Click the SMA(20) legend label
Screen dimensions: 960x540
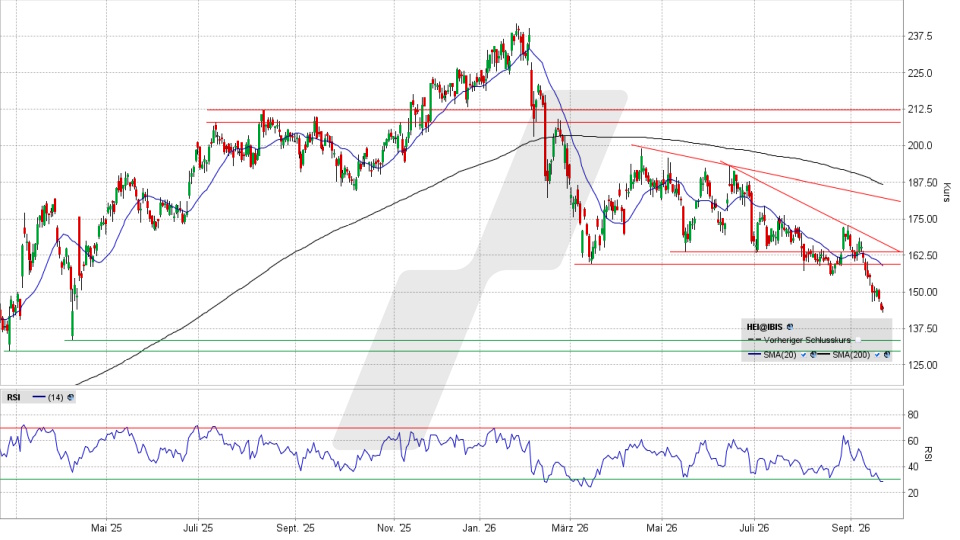779,354
